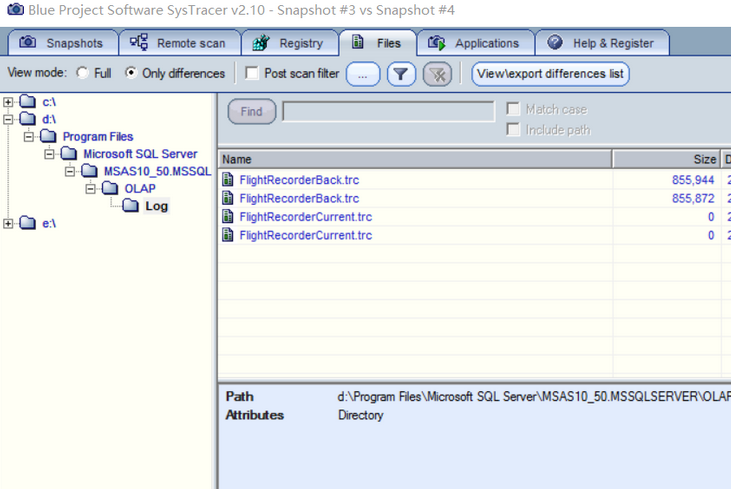The height and width of the screenshot is (489, 731).
Task: Select c:\ in the tree
Action: (x=49, y=102)
